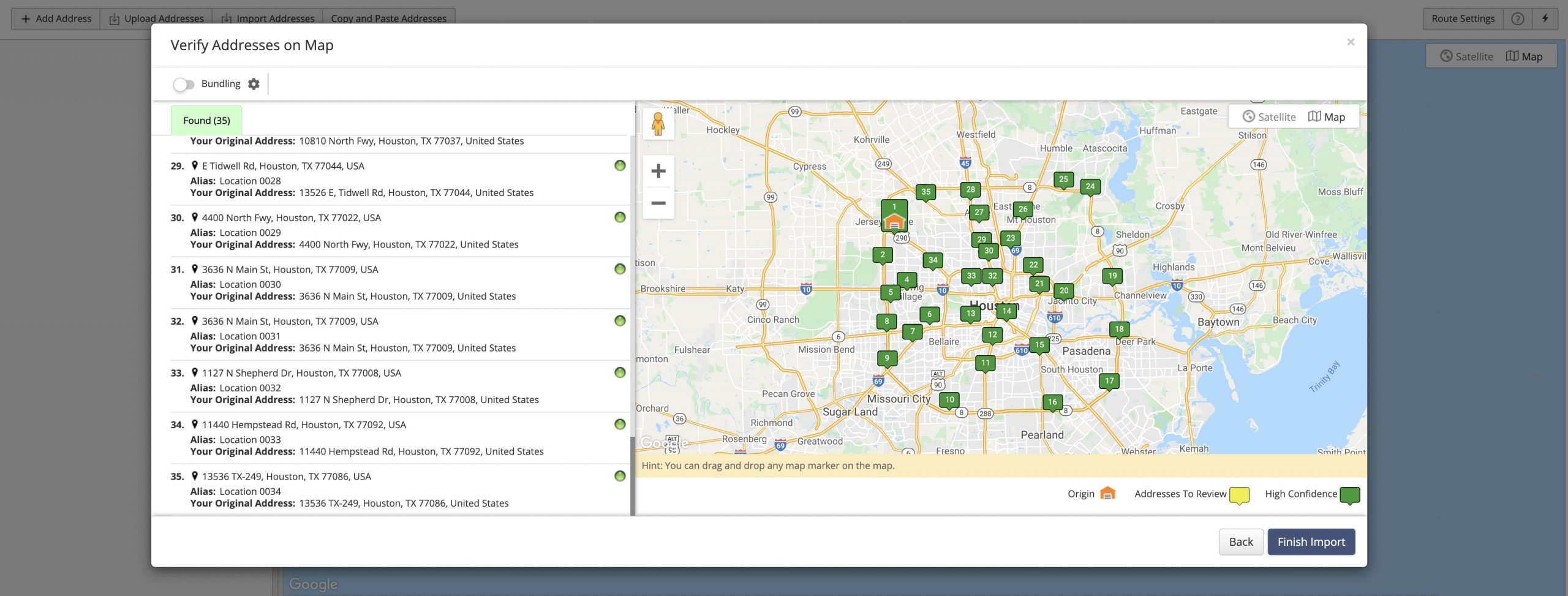Click the orange origin marker on map
The width and height of the screenshot is (1568, 596).
pyautogui.click(x=894, y=221)
